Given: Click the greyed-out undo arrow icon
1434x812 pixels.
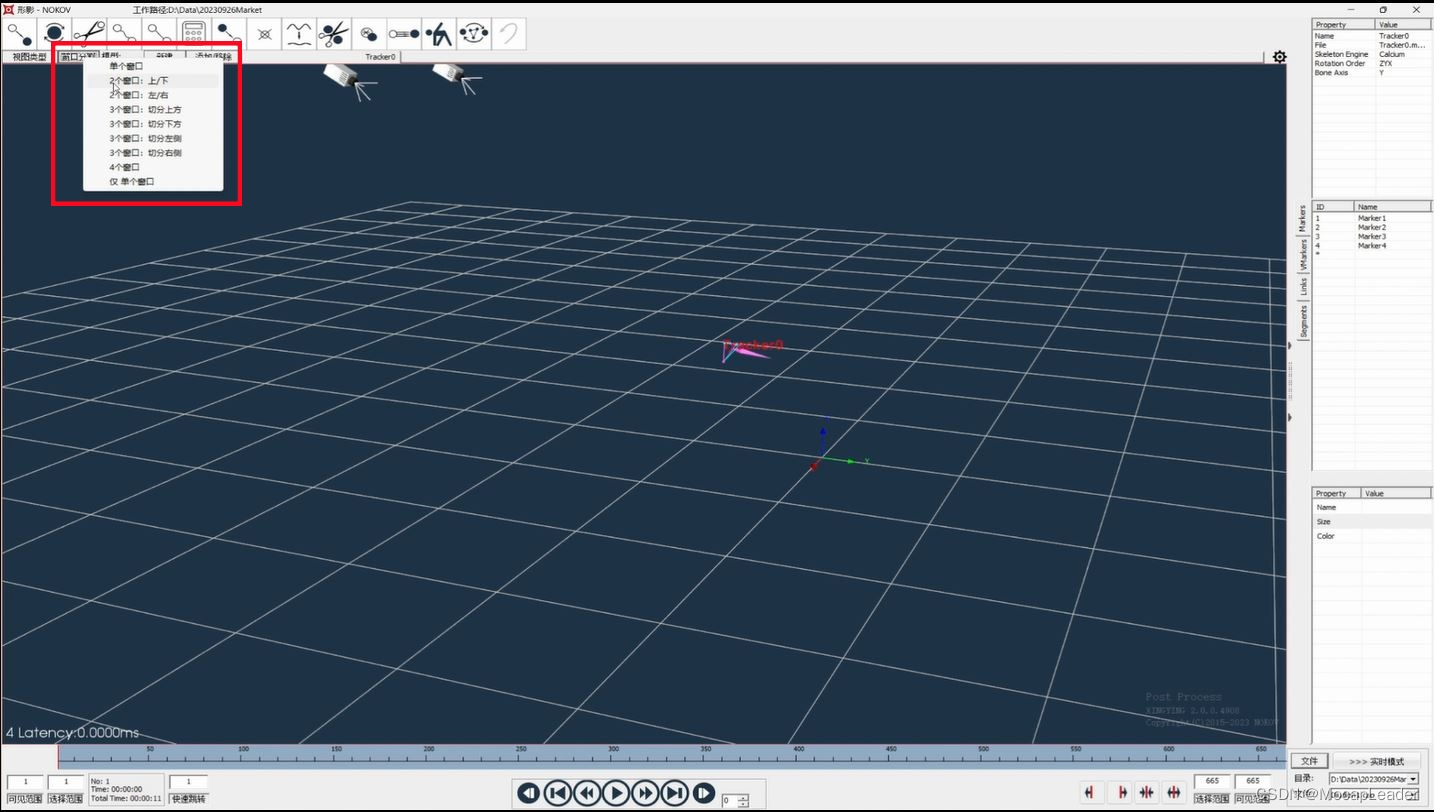Looking at the screenshot, I should 509,33.
